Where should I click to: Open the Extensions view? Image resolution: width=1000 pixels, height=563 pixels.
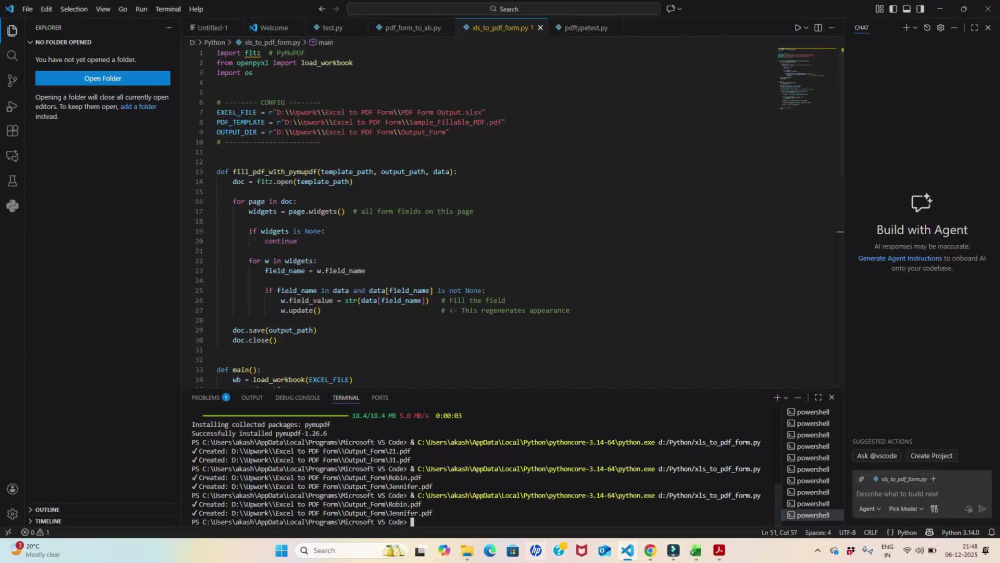pos(12,131)
